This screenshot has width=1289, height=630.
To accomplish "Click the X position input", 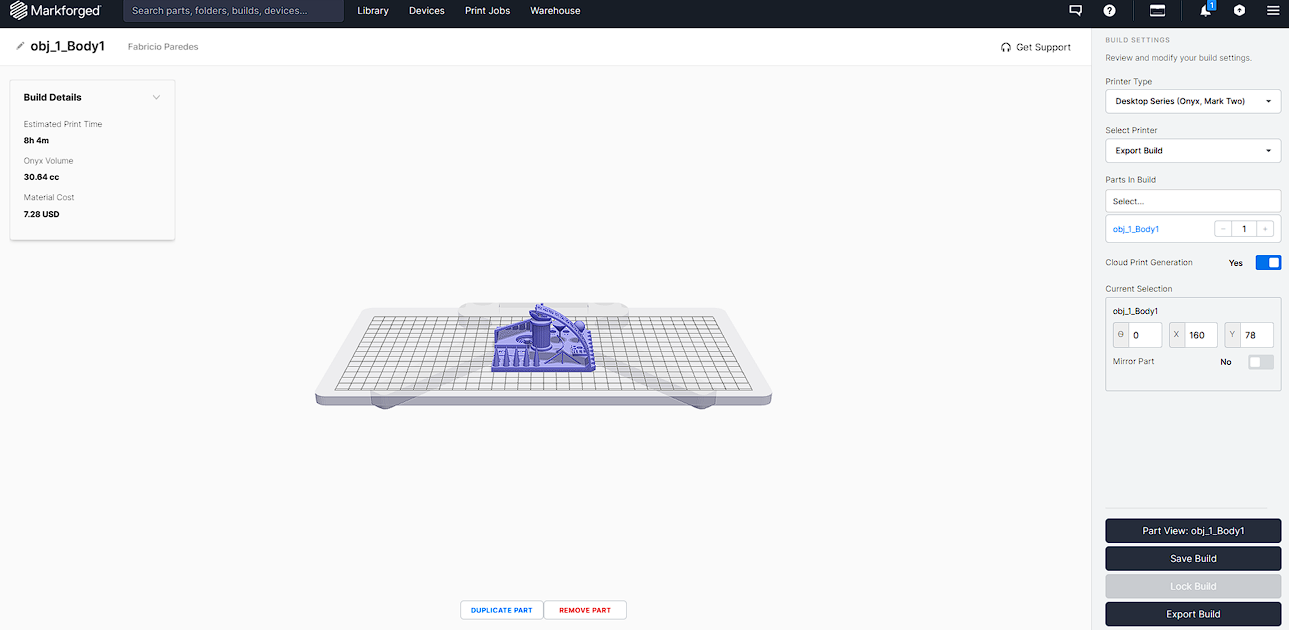I will pyautogui.click(x=1201, y=335).
